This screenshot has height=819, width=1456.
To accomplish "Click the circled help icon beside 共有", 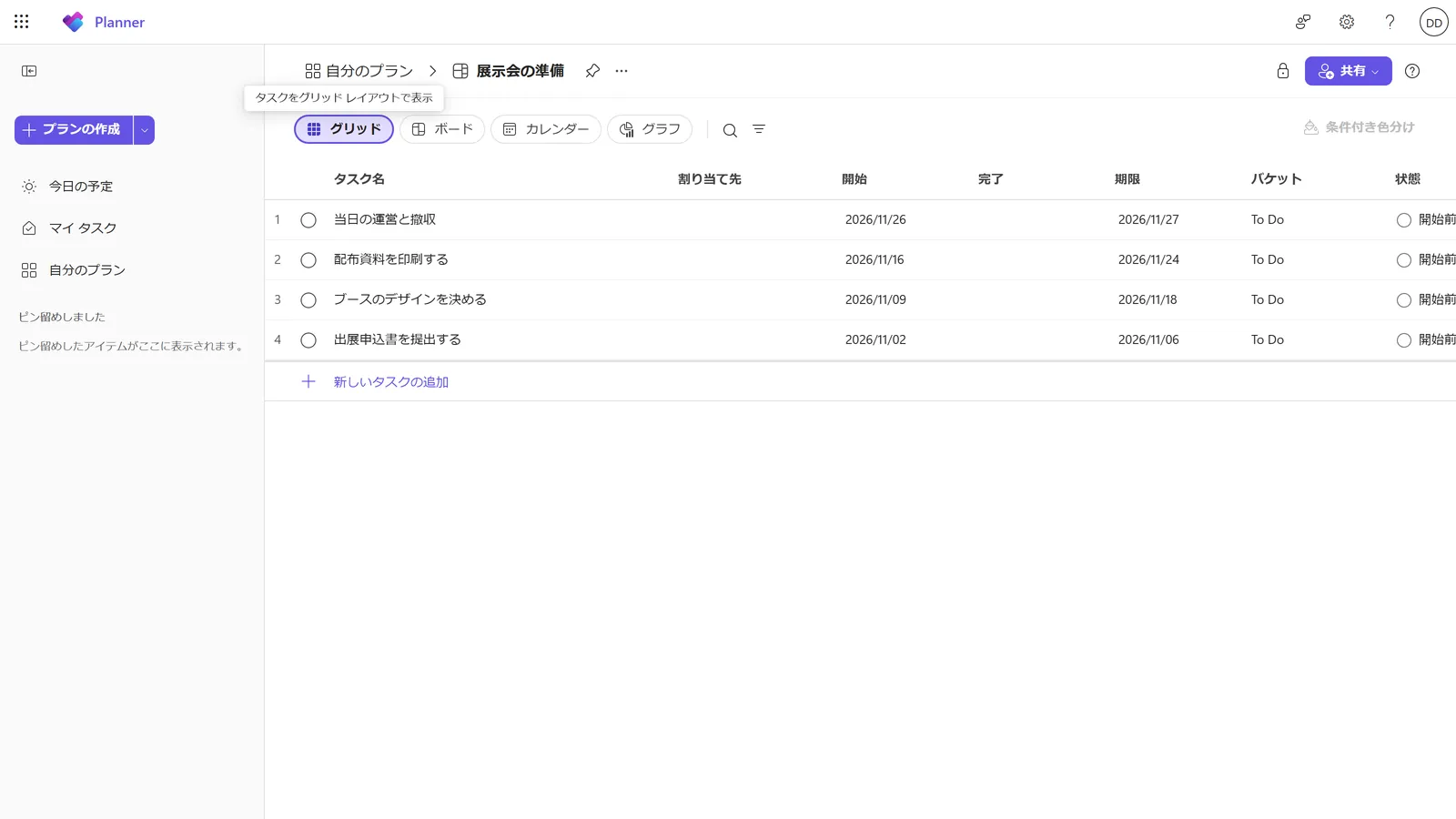I will 1412,71.
